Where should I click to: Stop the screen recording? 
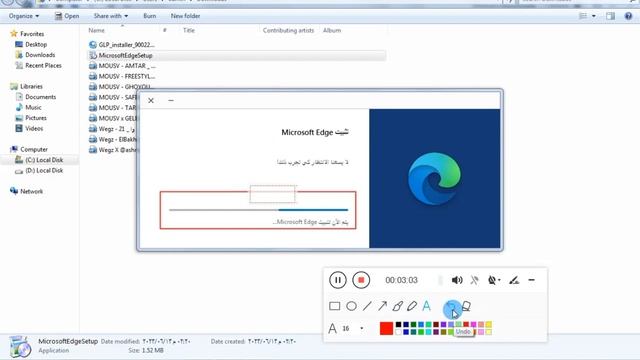click(x=361, y=280)
